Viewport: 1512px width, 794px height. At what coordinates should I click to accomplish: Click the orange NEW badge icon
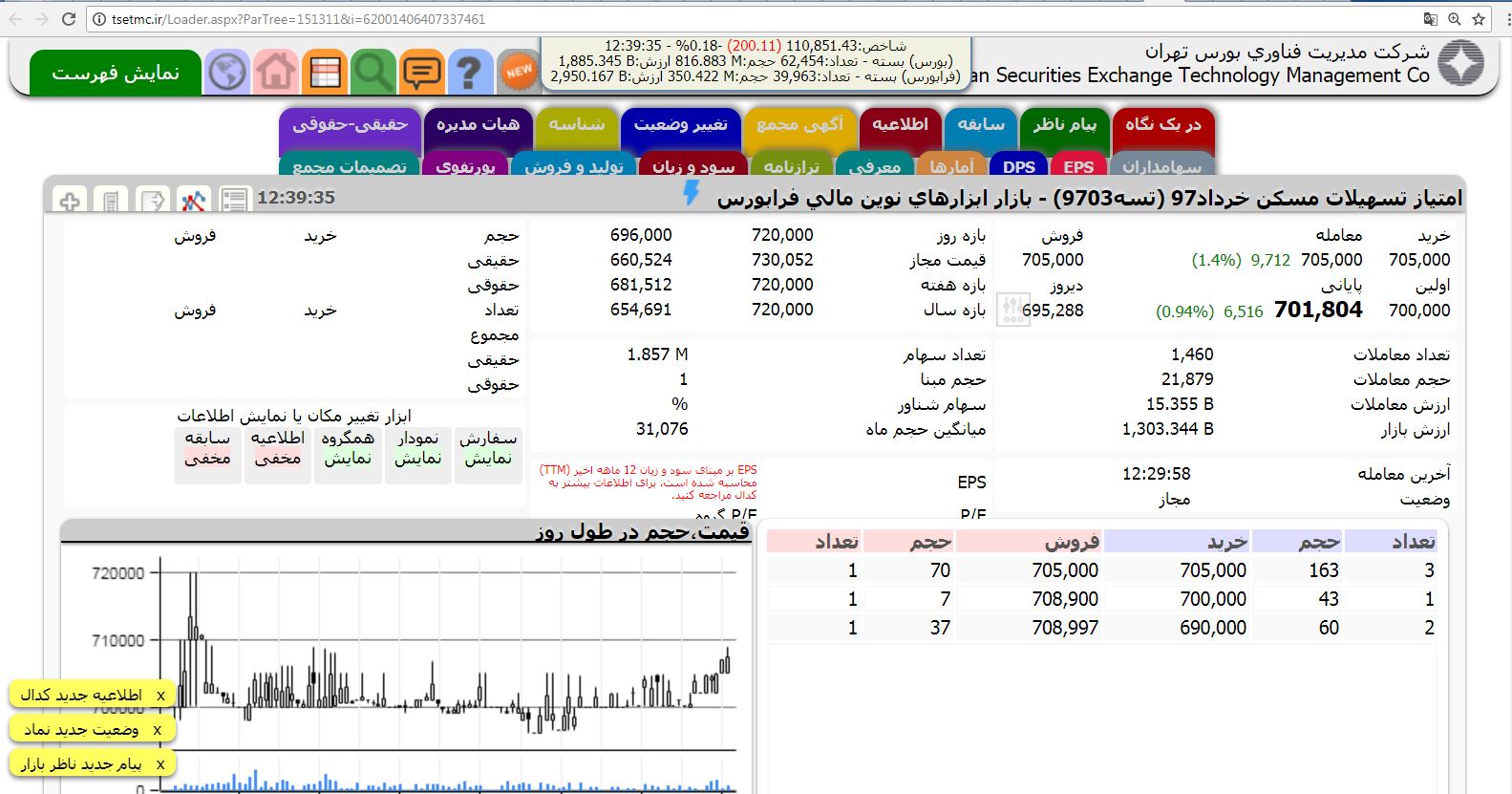519,72
